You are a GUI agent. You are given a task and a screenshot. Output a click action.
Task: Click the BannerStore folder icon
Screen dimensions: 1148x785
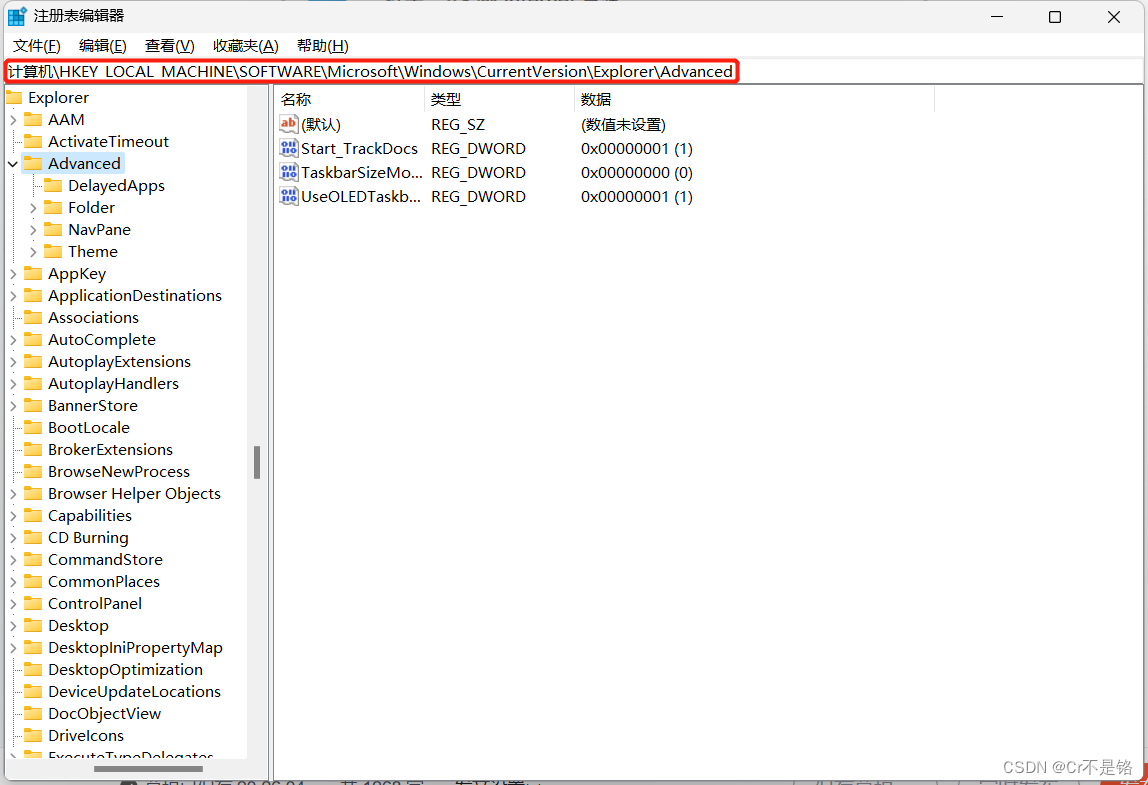click(x=33, y=405)
